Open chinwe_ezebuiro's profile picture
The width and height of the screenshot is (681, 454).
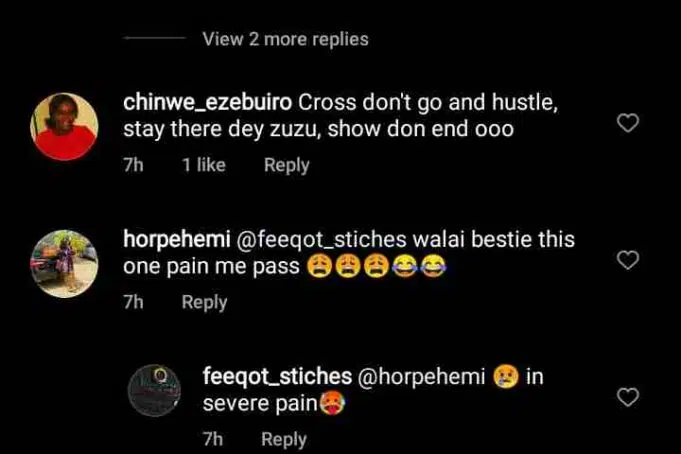[x=64, y=126]
